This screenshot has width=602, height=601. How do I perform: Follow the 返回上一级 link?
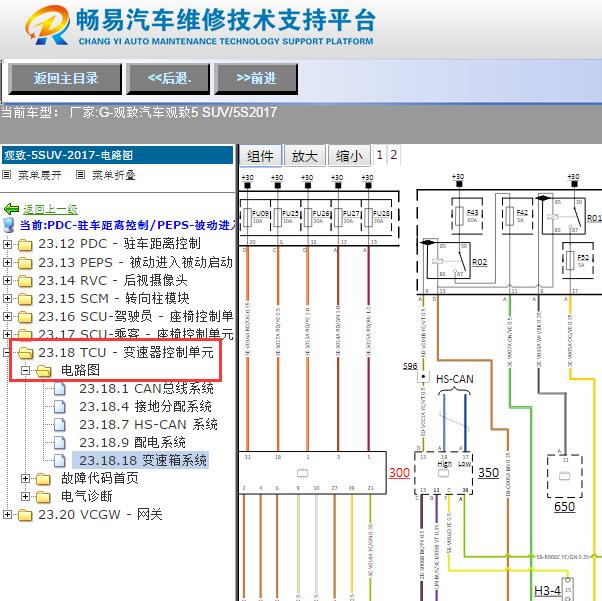[50, 209]
